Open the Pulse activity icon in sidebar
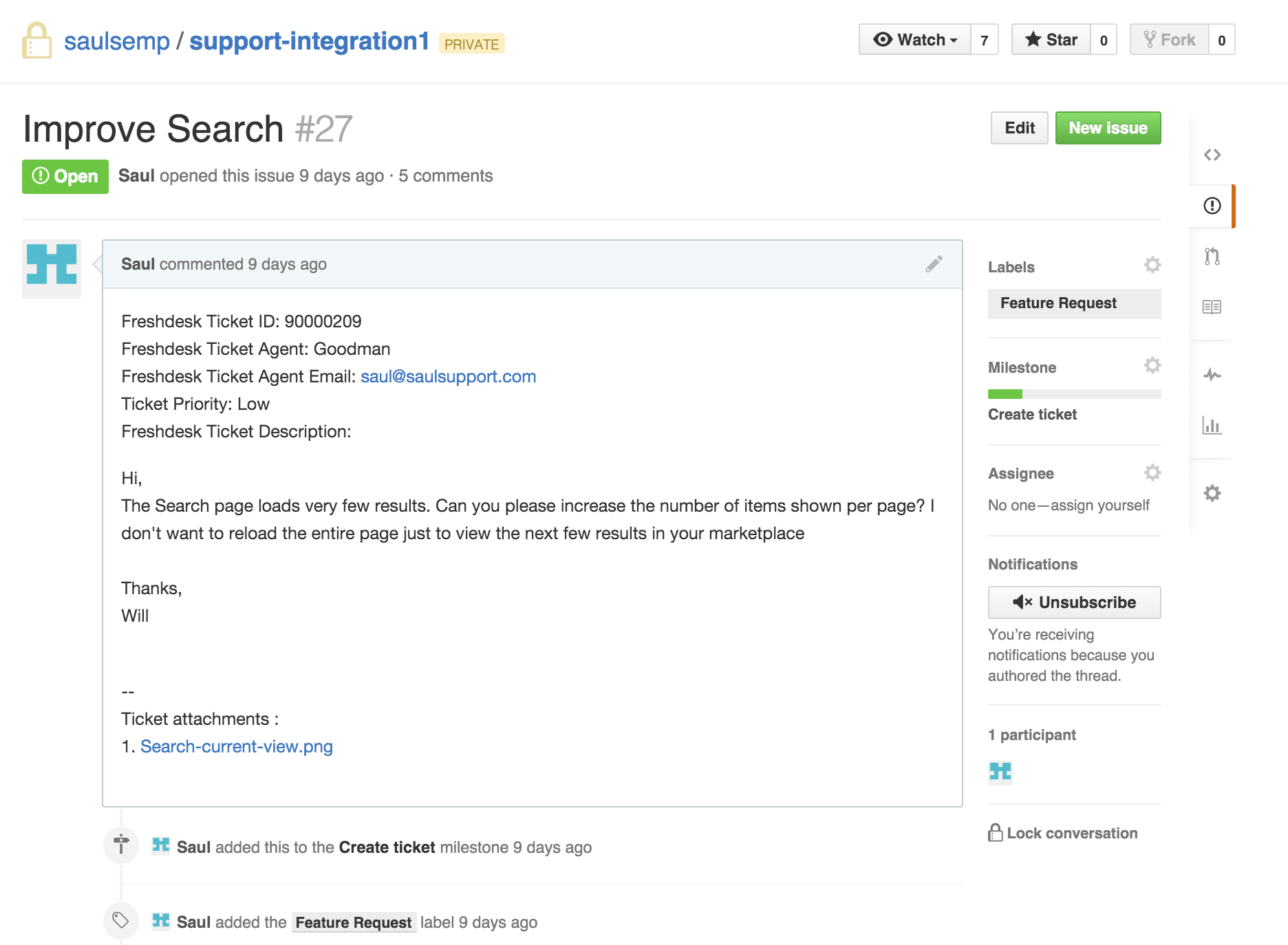The image size is (1288, 945). 1212,375
